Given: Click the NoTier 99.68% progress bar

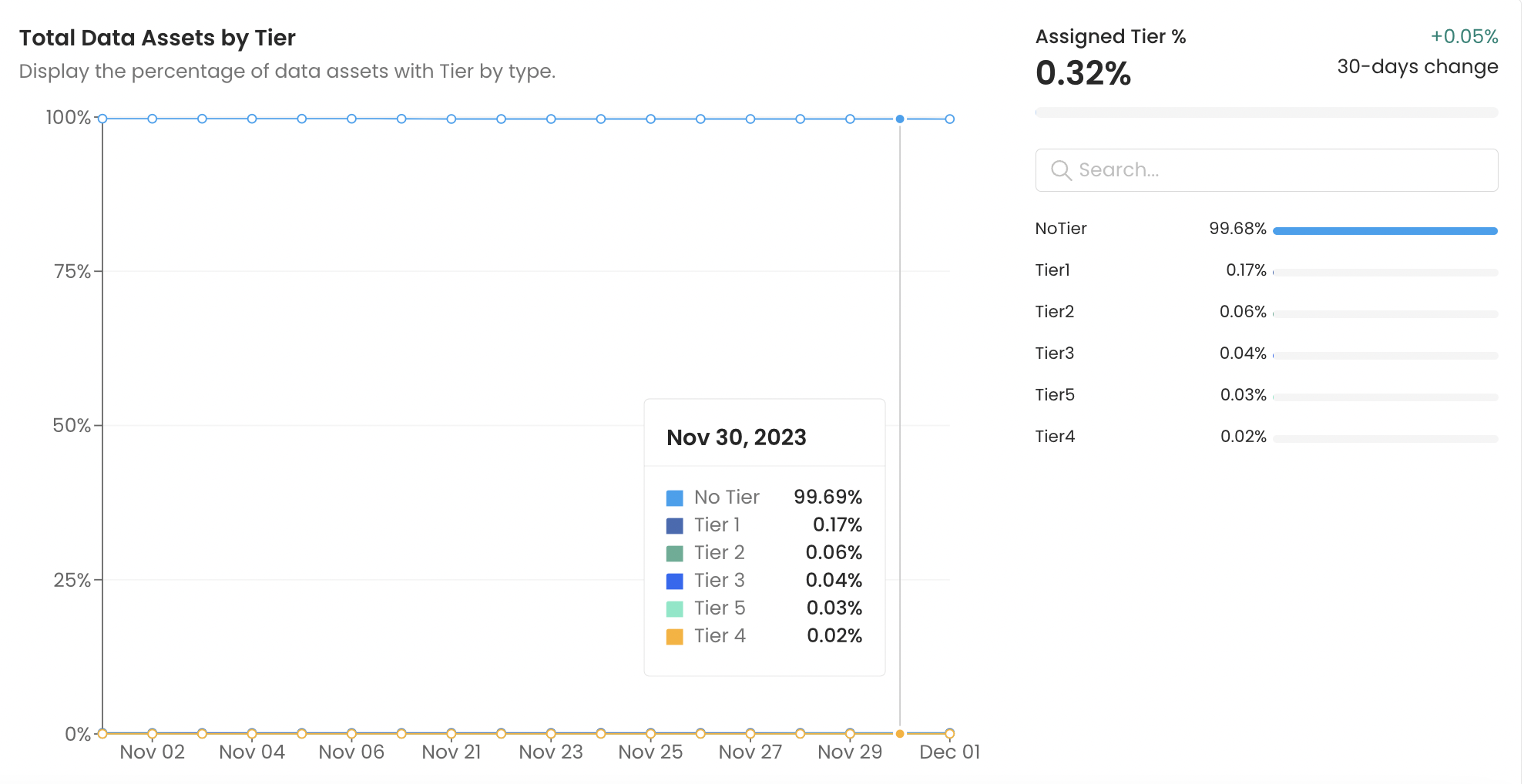Looking at the screenshot, I should tap(1385, 231).
